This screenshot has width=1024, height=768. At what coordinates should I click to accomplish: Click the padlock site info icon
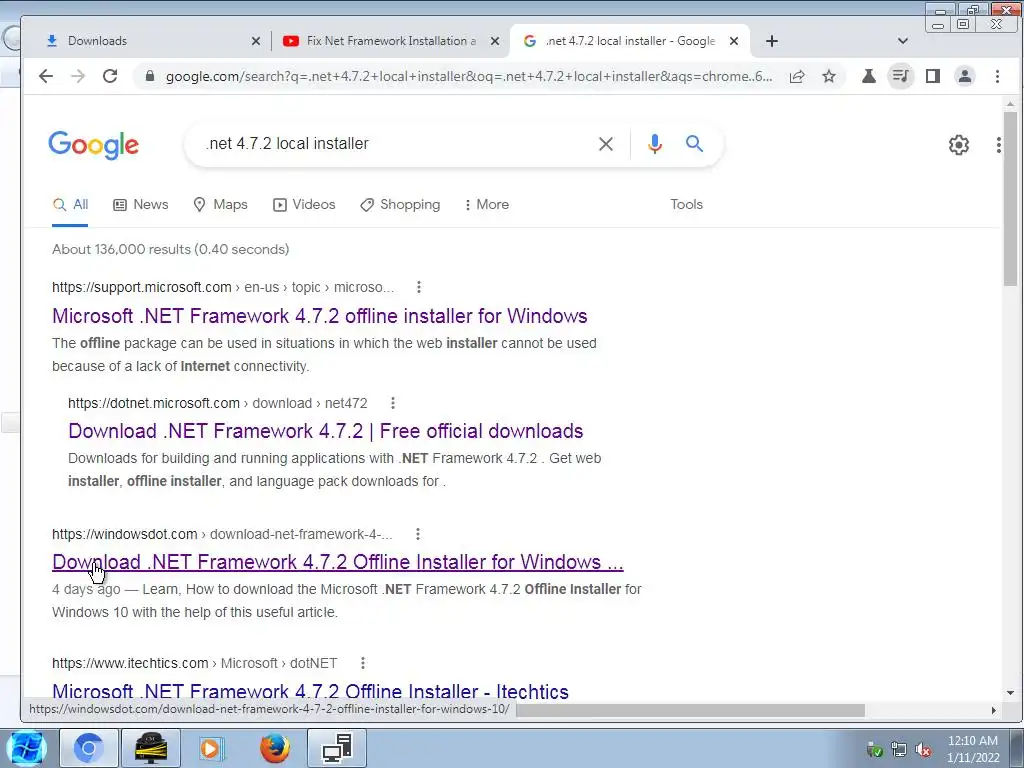pos(150,76)
